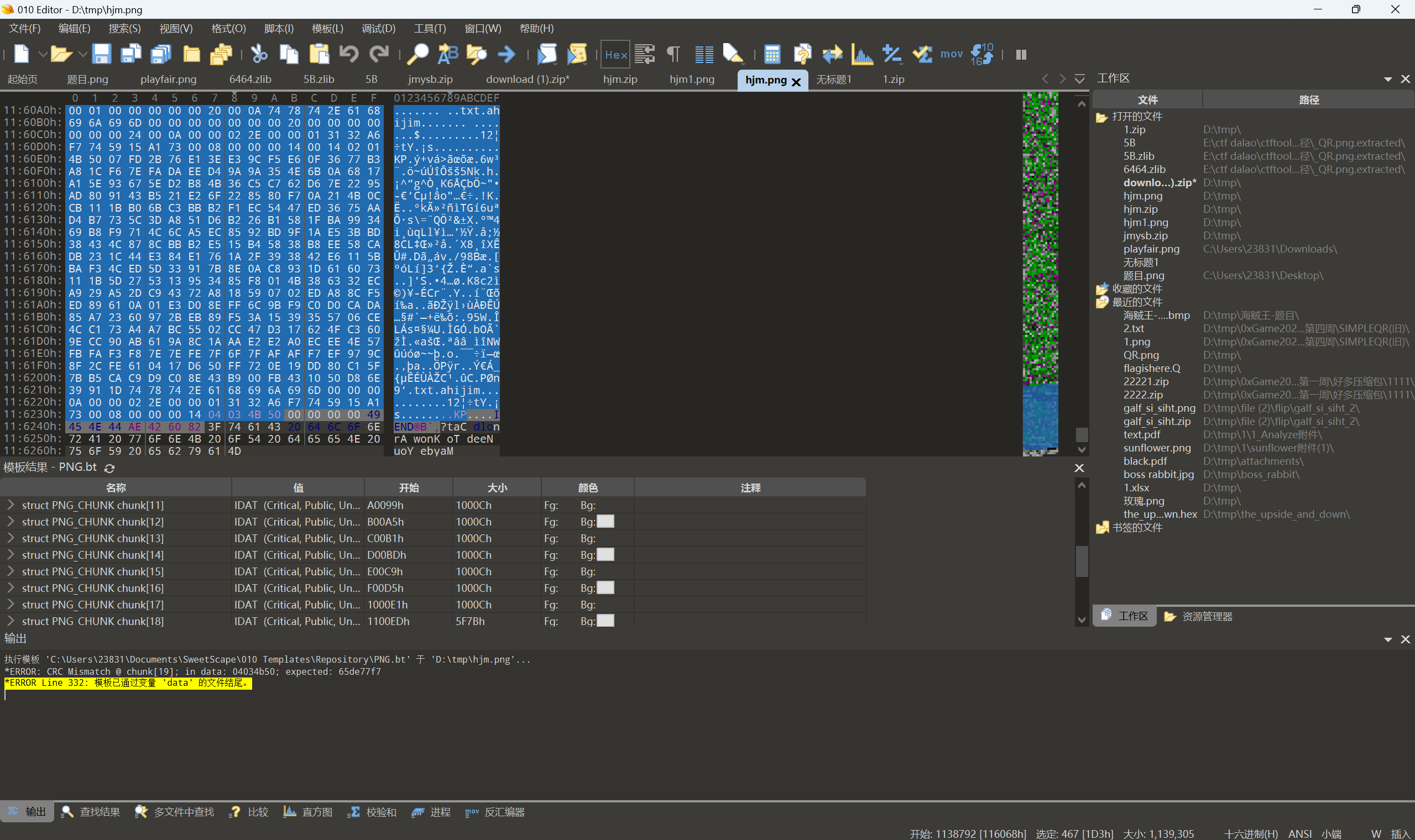Image resolution: width=1415 pixels, height=840 pixels.
Task: Toggle the ANSI character set indicator
Action: pos(1300,833)
